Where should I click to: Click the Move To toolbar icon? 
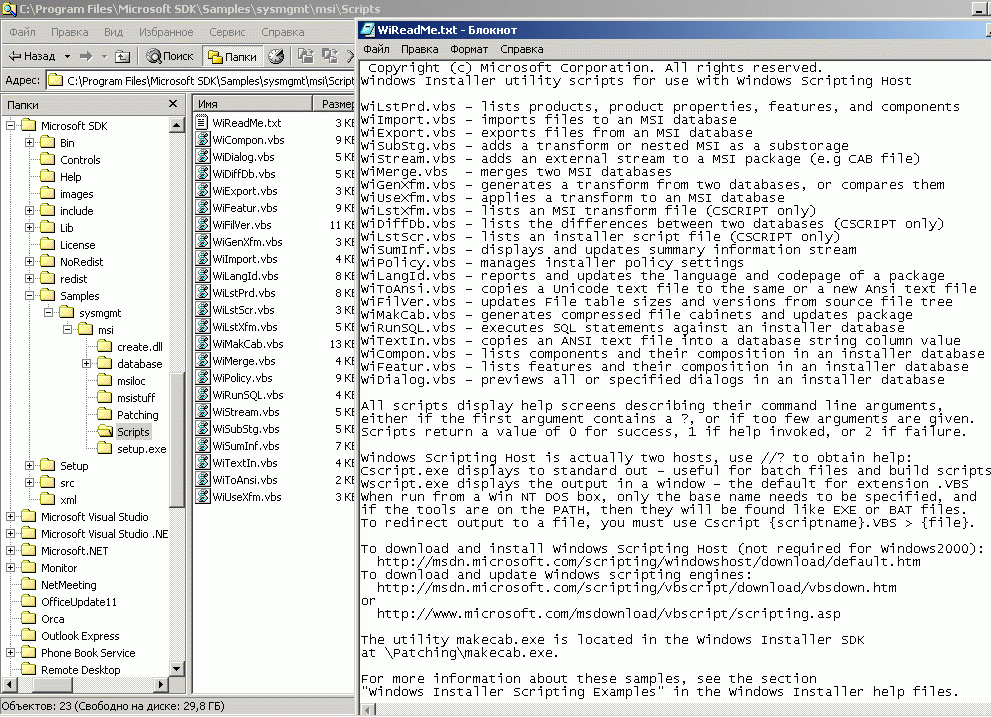(x=306, y=56)
